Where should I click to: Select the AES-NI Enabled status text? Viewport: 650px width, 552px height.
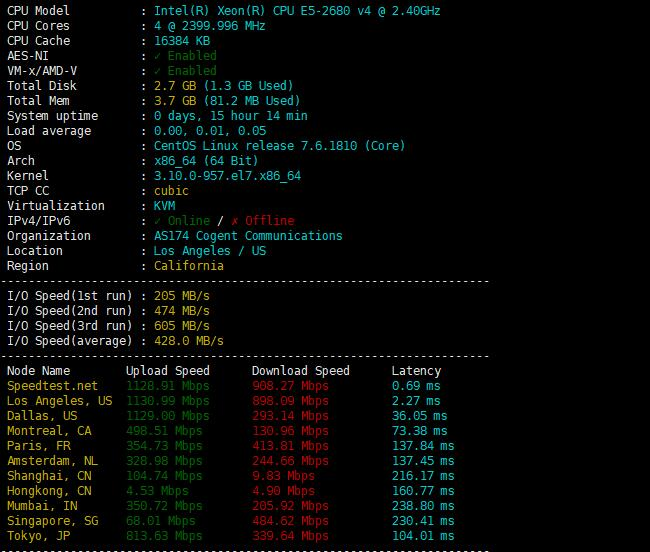coord(185,56)
